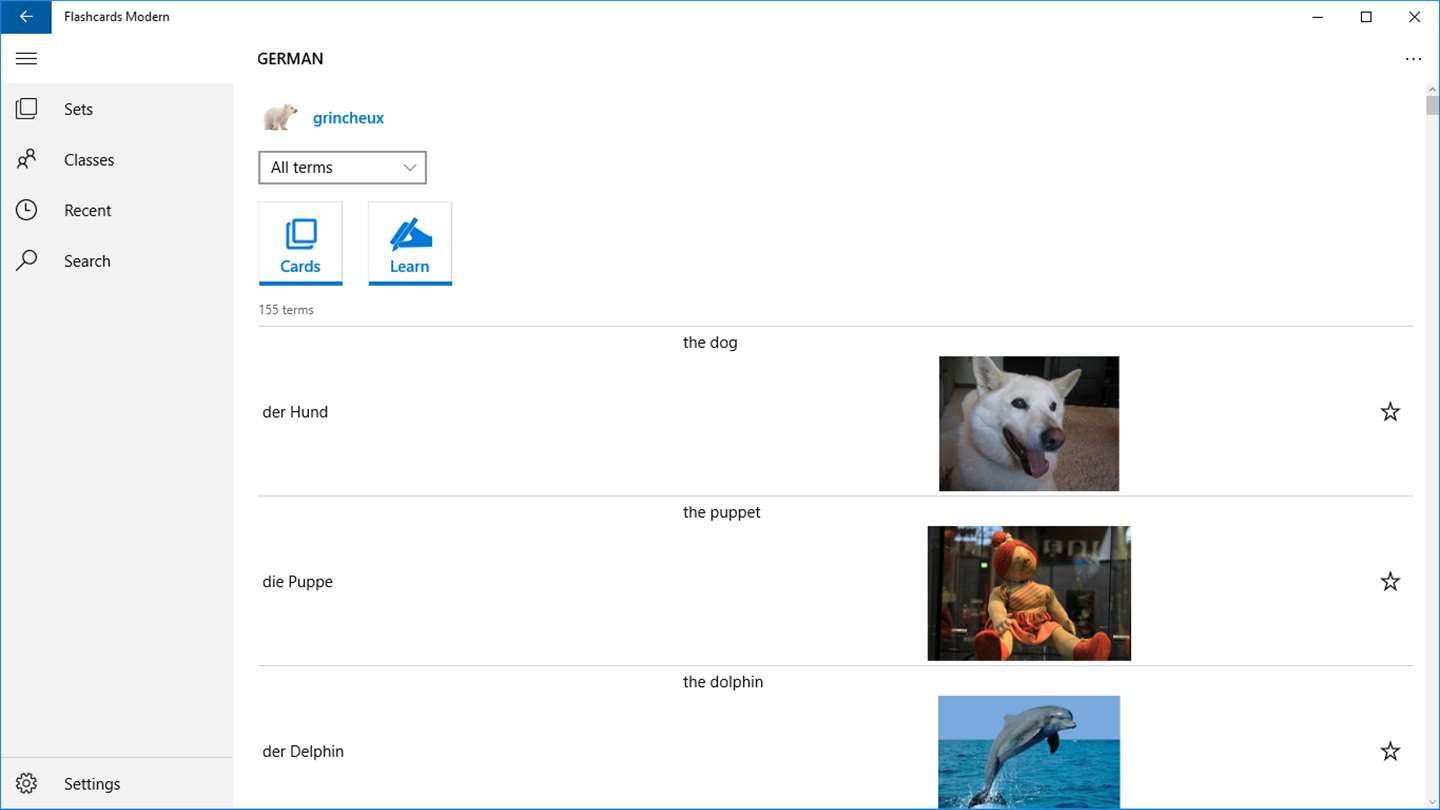The height and width of the screenshot is (810, 1440).
Task: Click the definition "the puppet"
Action: [x=722, y=512]
